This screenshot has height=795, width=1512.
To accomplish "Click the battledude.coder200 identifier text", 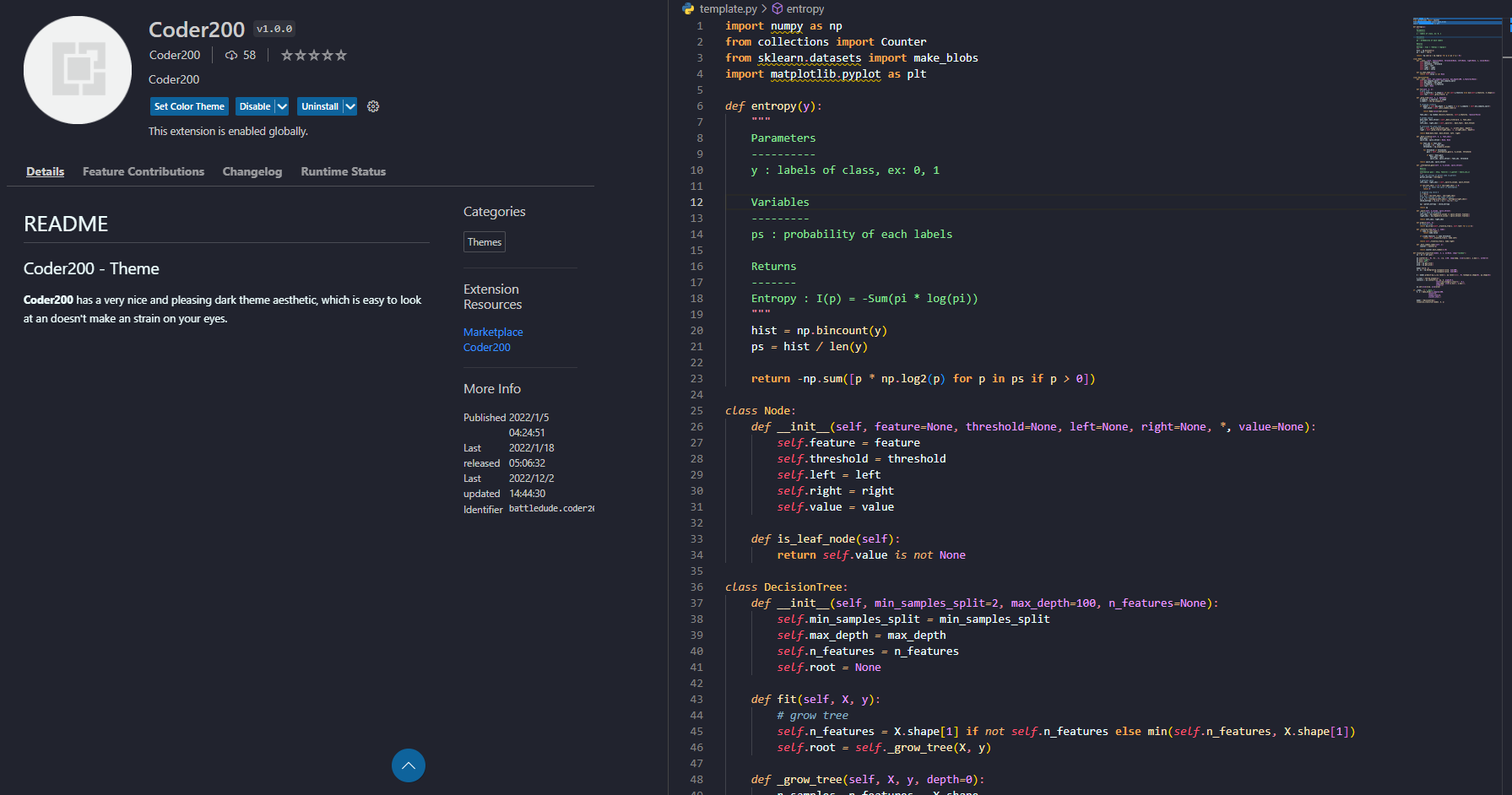I will pyautogui.click(x=551, y=509).
